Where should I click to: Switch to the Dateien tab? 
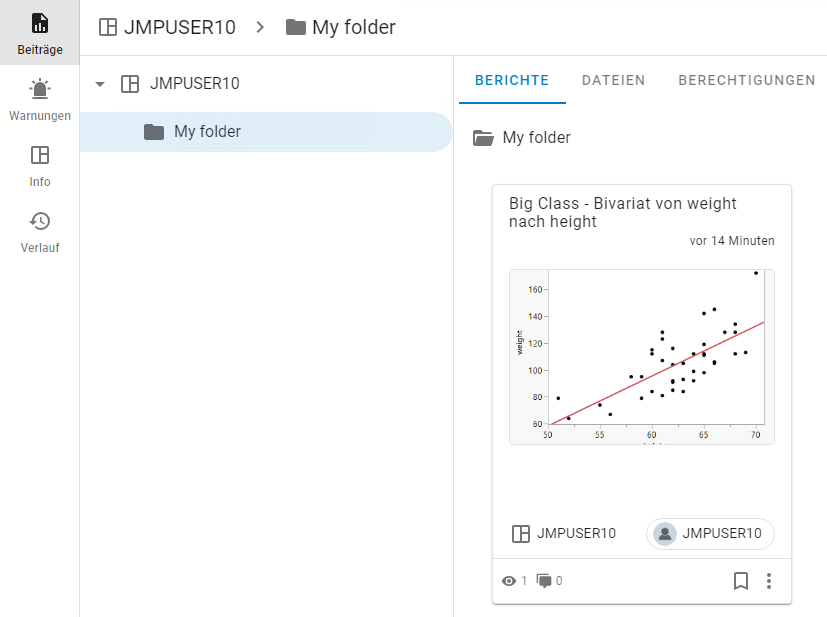(613, 81)
